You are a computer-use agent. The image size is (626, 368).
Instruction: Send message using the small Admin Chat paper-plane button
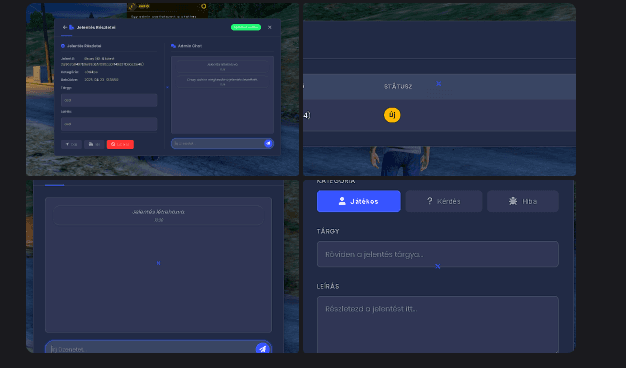[x=268, y=143]
